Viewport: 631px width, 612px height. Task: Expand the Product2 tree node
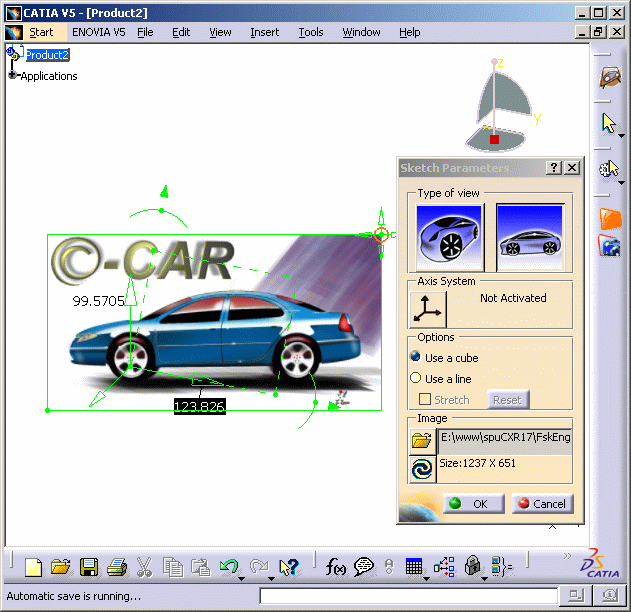pos(12,55)
